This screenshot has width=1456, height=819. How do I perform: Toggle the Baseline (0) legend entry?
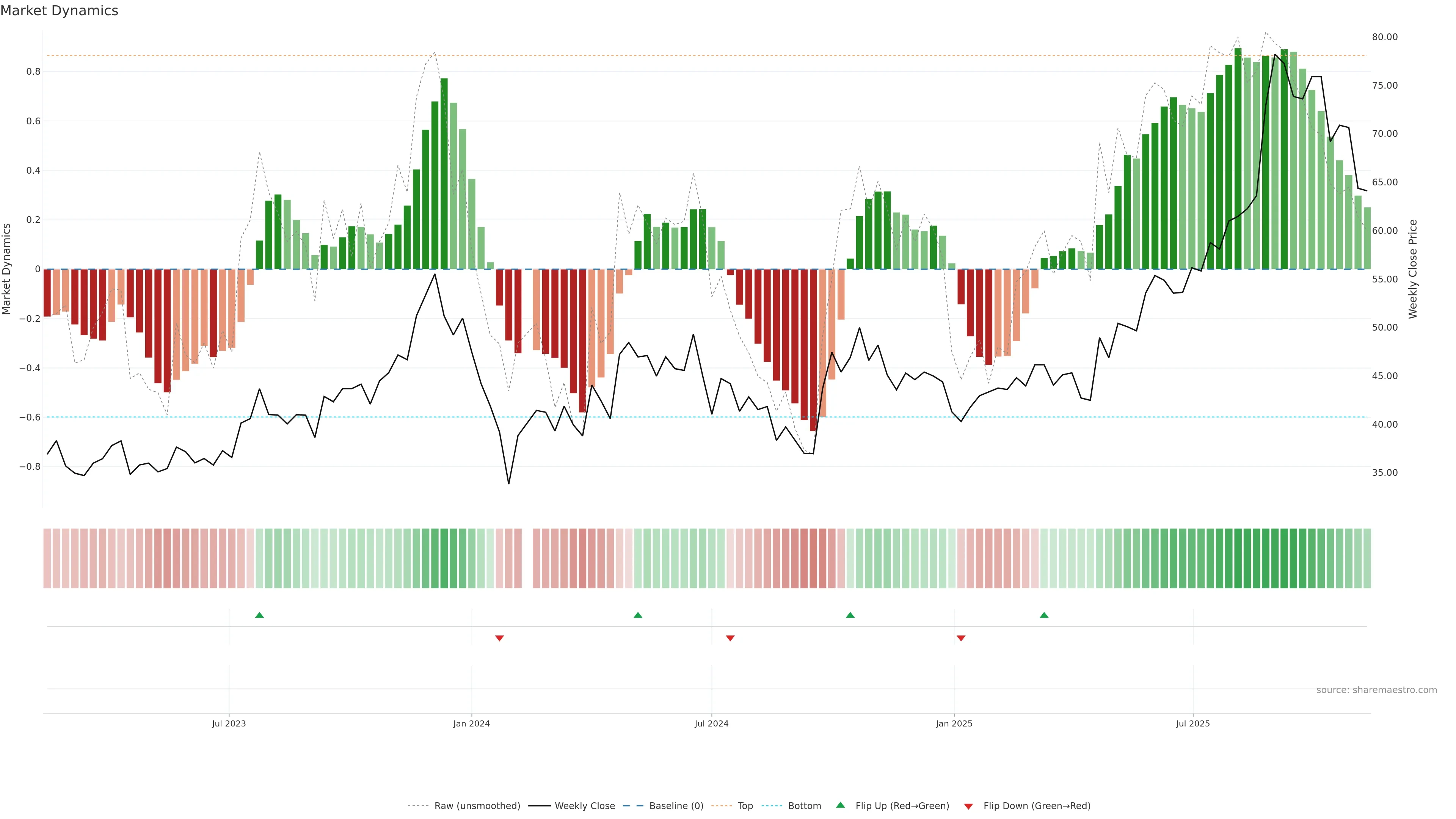tap(676, 806)
